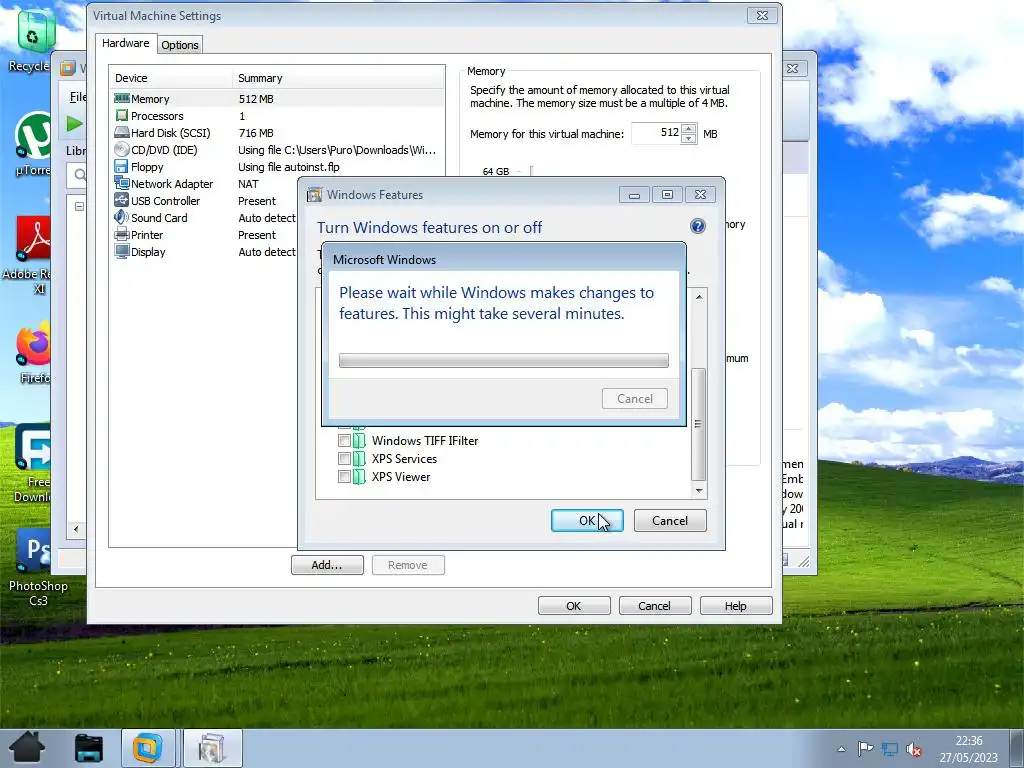Check the XPS Viewer checkbox
The height and width of the screenshot is (768, 1024).
[x=344, y=477]
